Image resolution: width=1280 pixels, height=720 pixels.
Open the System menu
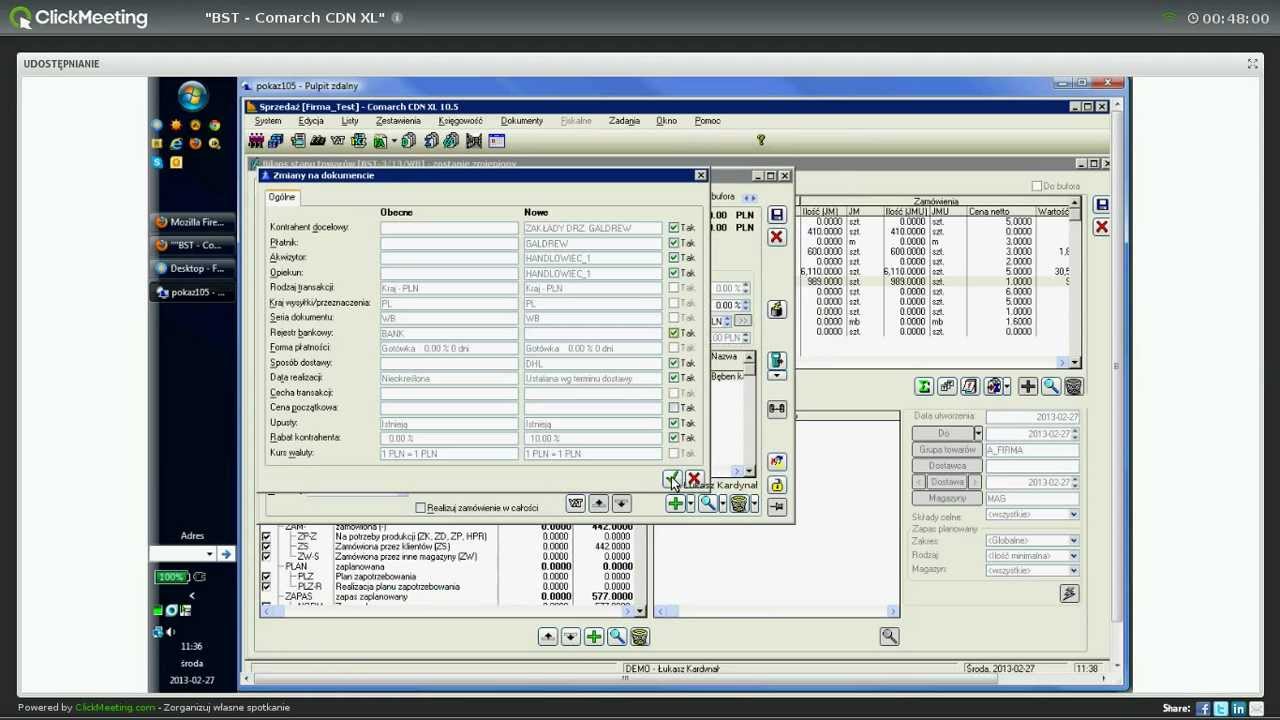click(x=267, y=121)
